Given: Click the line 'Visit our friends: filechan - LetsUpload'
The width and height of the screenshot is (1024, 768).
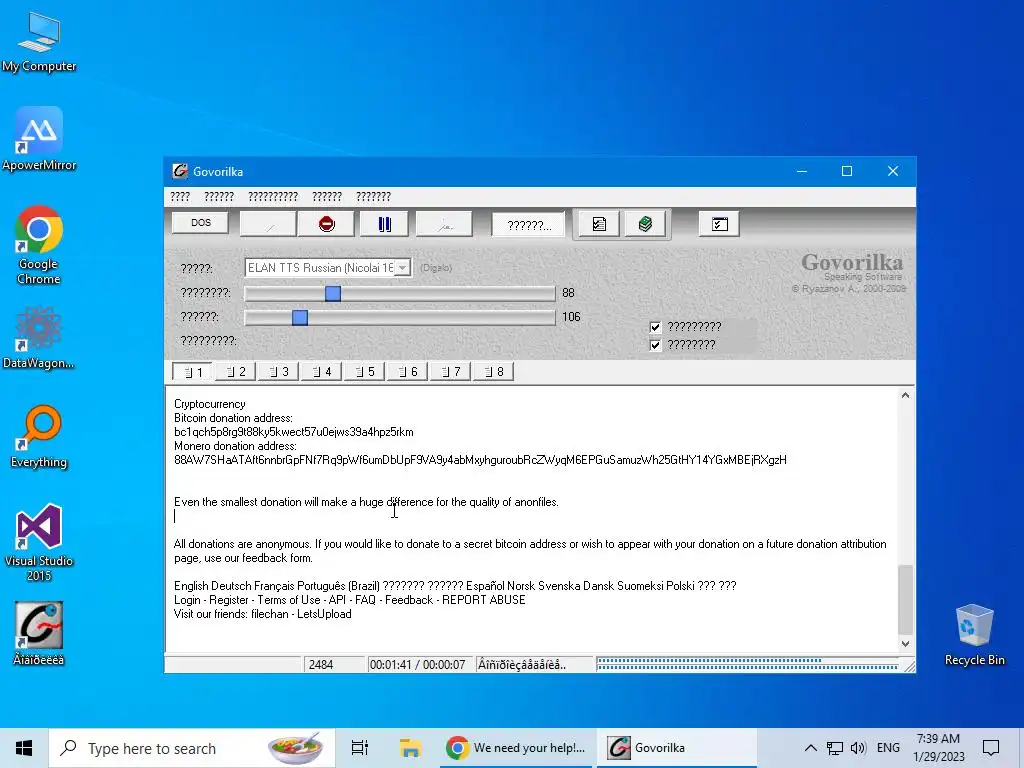Looking at the screenshot, I should click(263, 614).
